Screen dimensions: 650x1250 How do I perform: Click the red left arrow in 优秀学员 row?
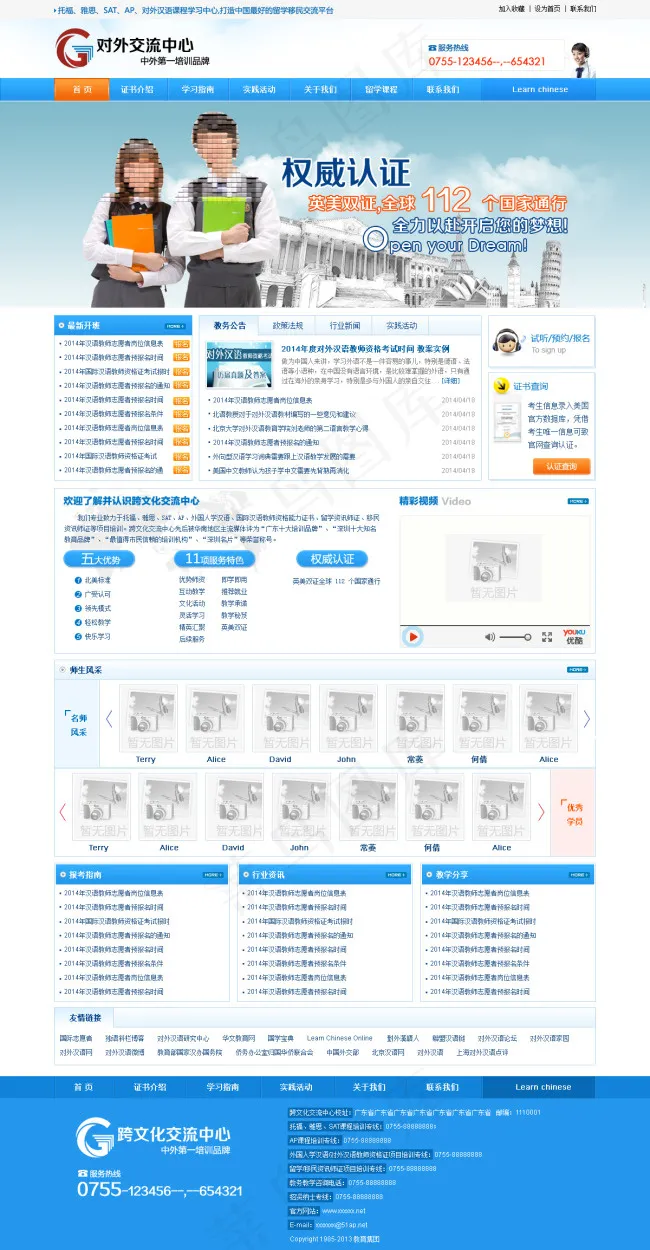(63, 812)
